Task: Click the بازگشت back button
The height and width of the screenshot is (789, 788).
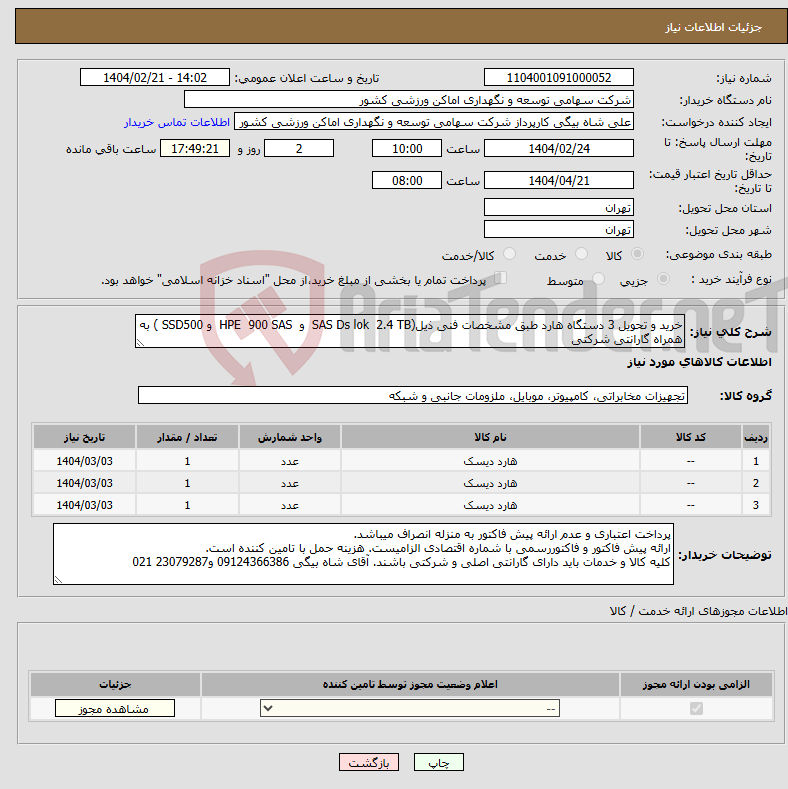Action: click(x=369, y=762)
